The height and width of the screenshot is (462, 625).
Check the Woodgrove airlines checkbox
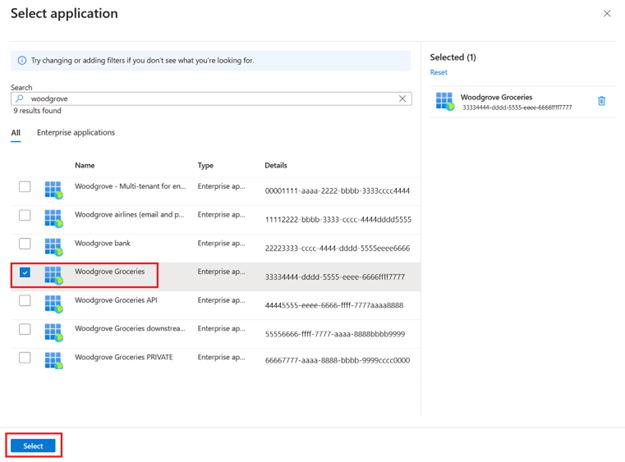(25, 215)
